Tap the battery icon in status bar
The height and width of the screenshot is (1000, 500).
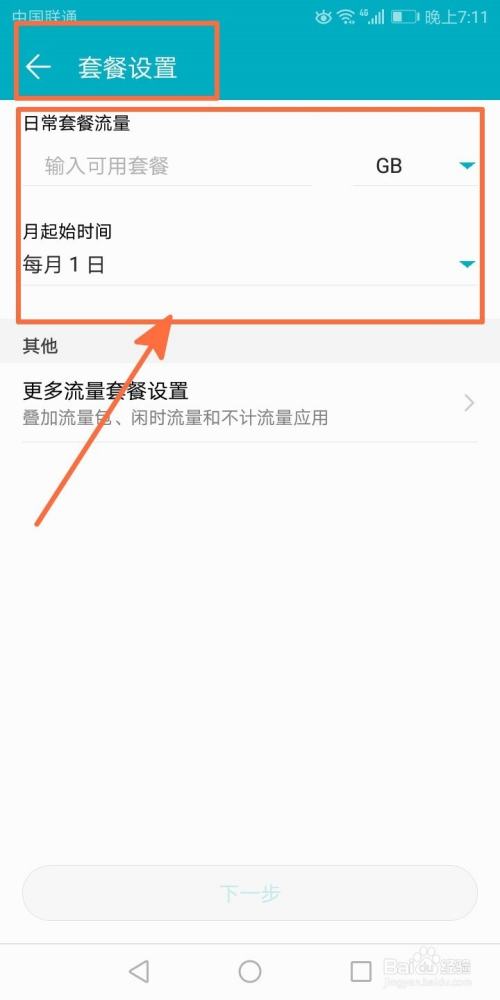point(404,17)
